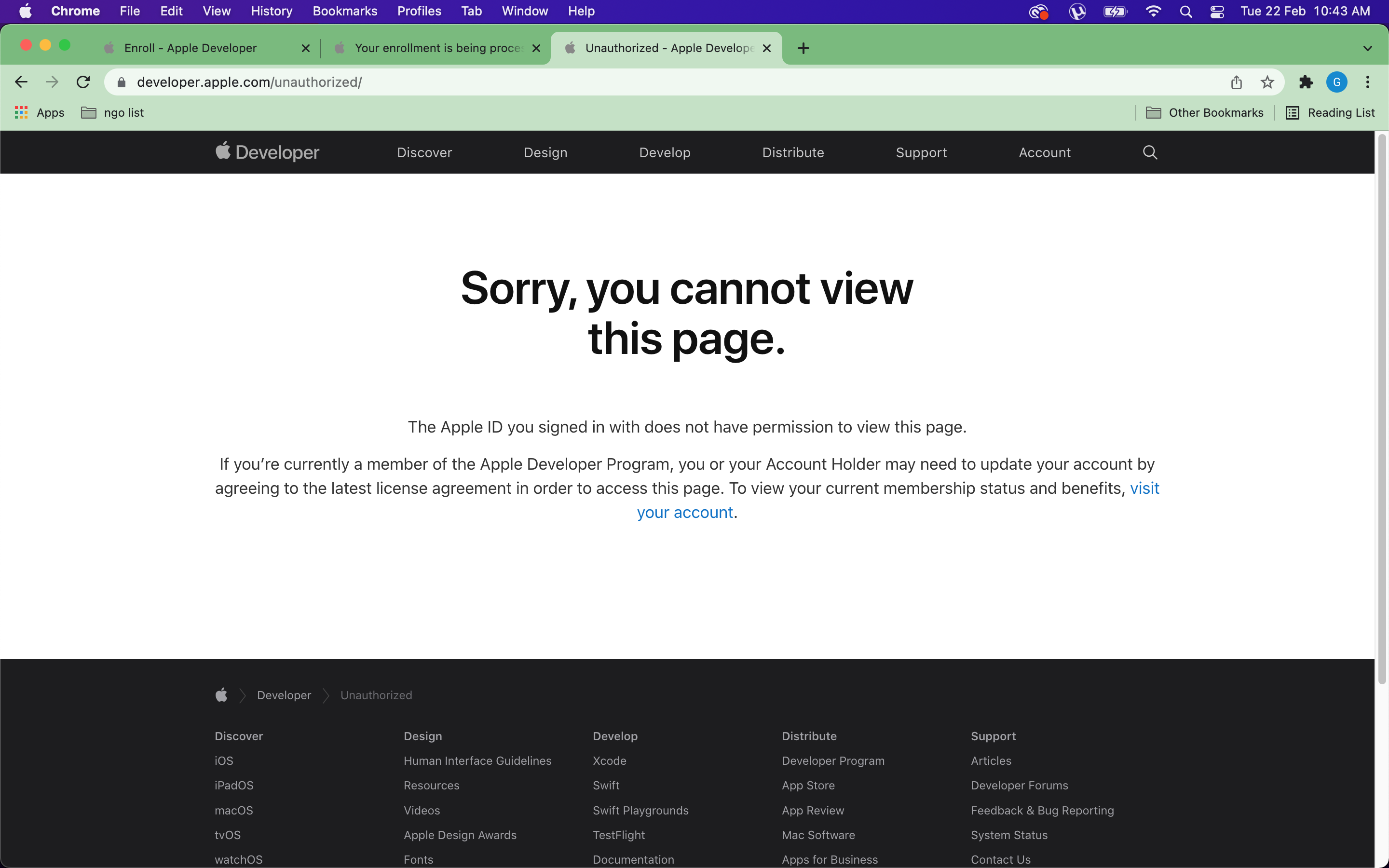Go to Support in site navigation
Viewport: 1389px width, 868px height.
coord(921,152)
